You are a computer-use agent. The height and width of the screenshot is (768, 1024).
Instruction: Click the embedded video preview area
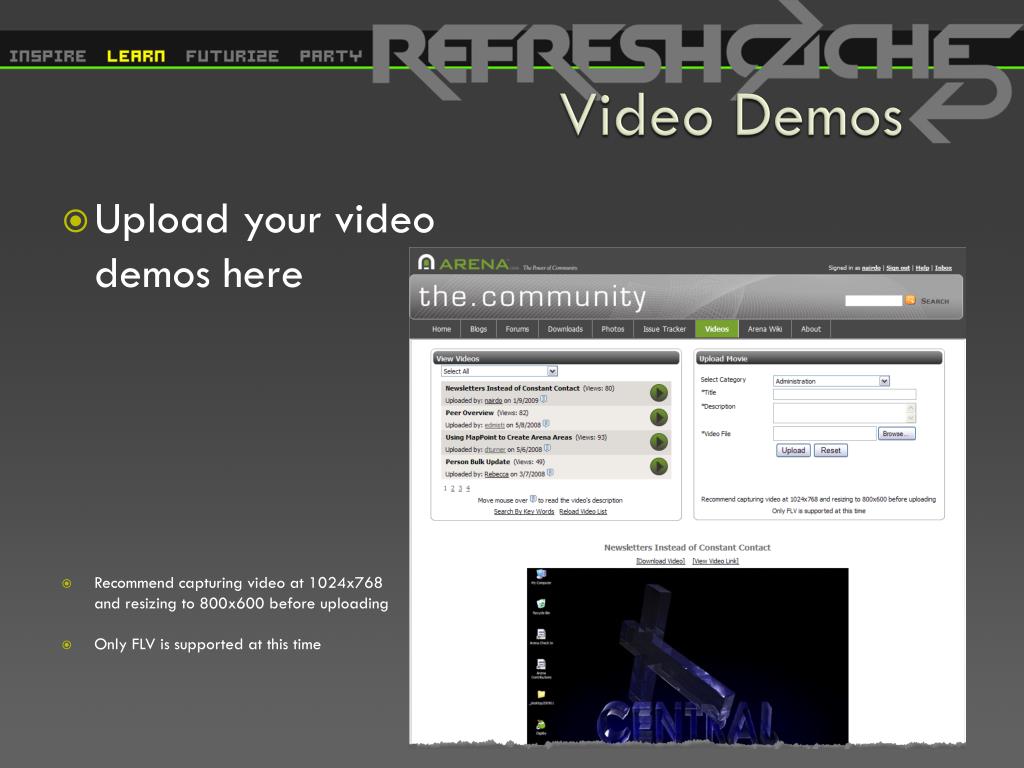click(687, 656)
